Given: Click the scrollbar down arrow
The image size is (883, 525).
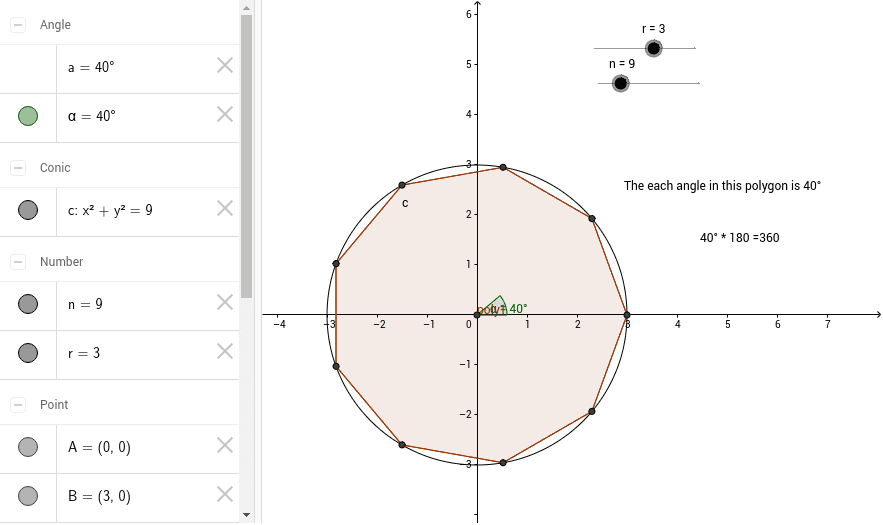Looking at the screenshot, I should point(246,514).
